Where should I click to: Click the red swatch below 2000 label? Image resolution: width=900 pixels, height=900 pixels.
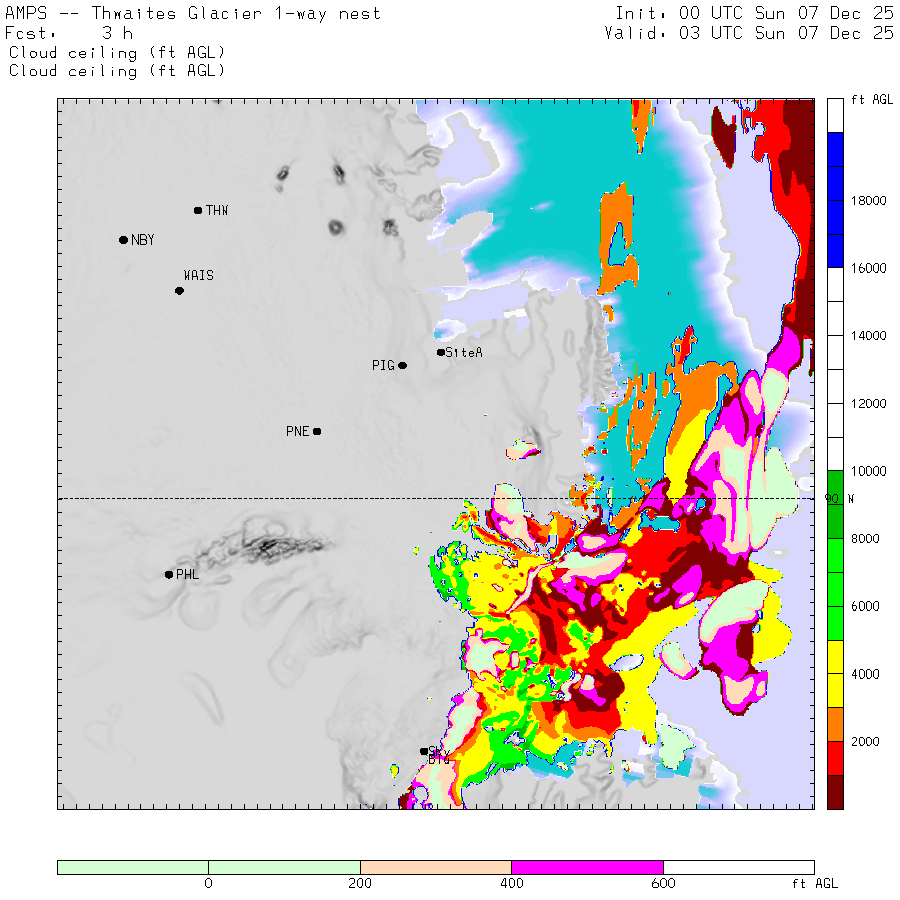tap(835, 758)
